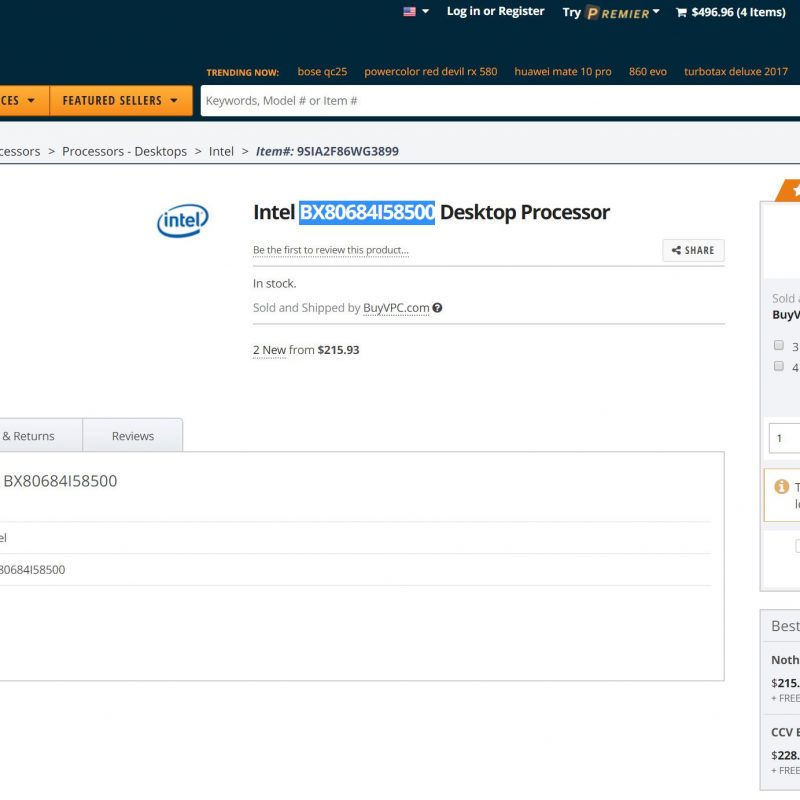
Task: Click the Intel brand logo
Action: click(x=183, y=220)
